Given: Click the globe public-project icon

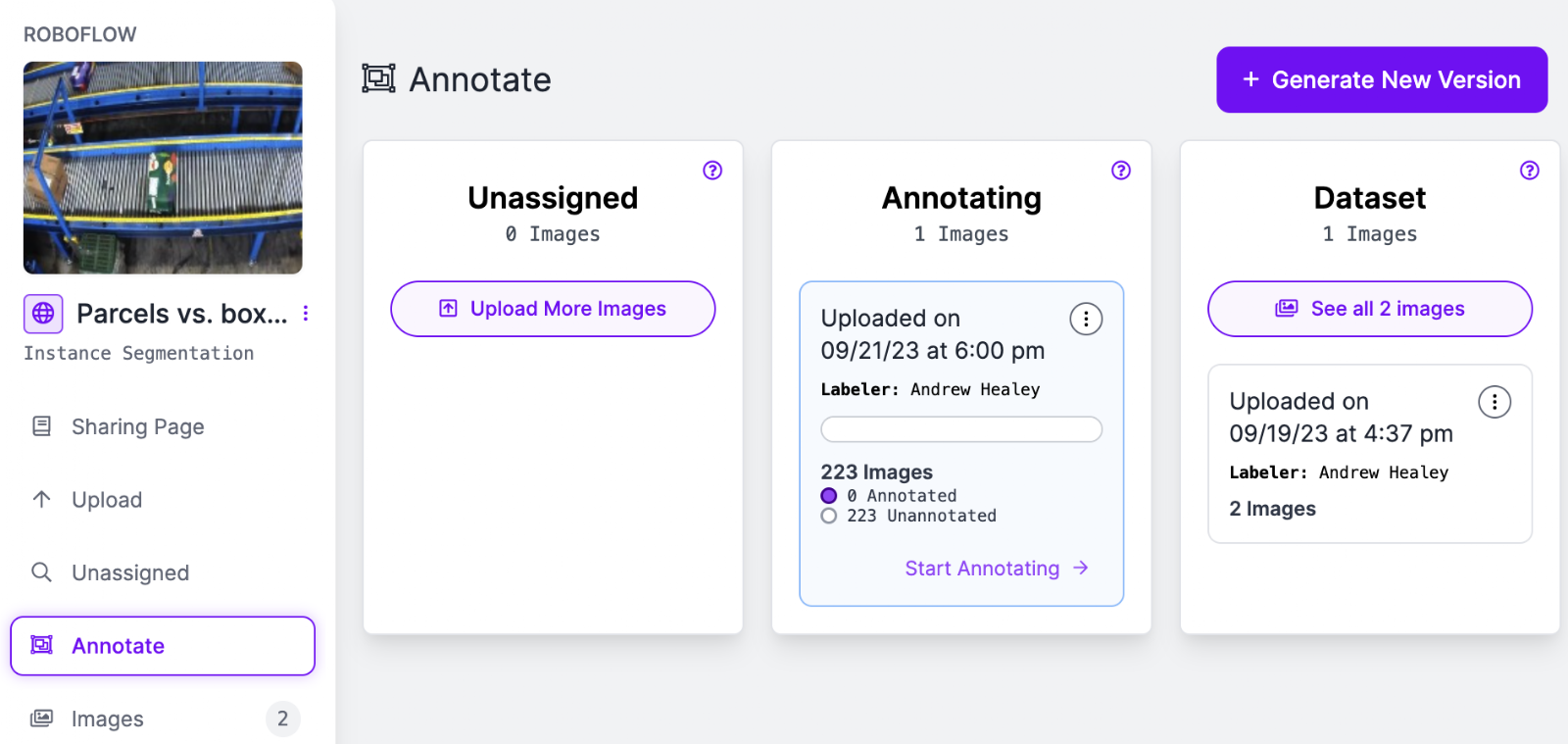Looking at the screenshot, I should 43,314.
